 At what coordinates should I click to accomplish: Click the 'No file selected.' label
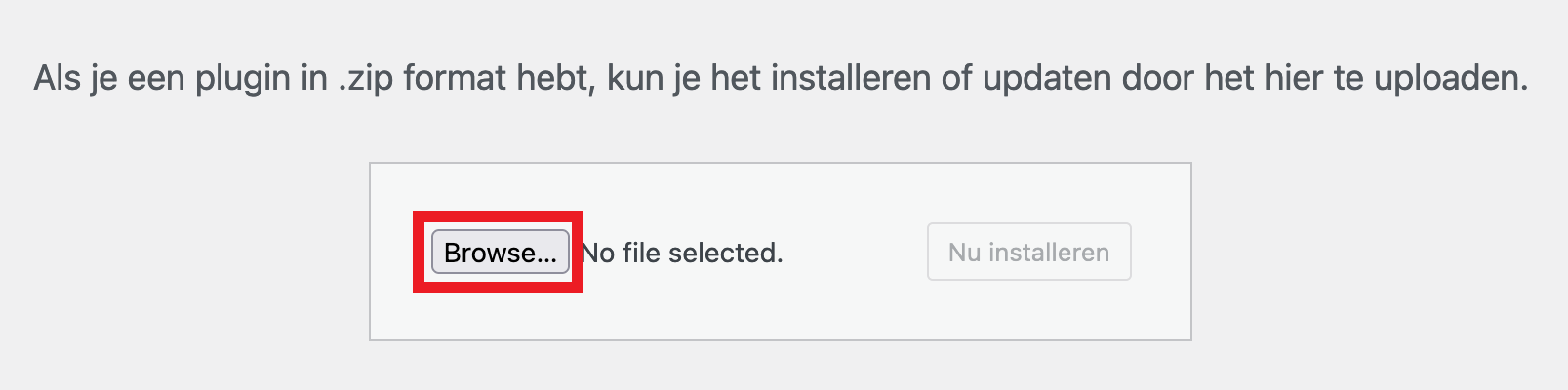(x=683, y=253)
